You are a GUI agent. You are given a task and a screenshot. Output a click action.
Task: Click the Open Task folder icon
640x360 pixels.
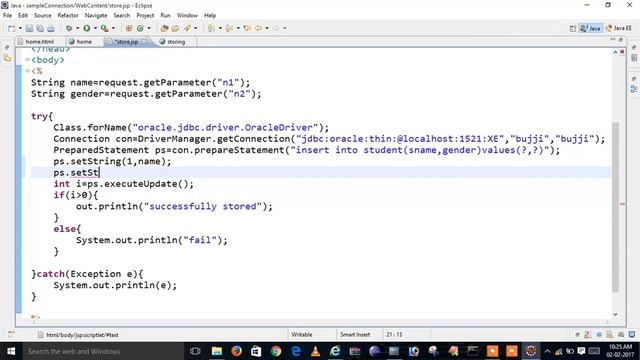pyautogui.click(x=176, y=28)
